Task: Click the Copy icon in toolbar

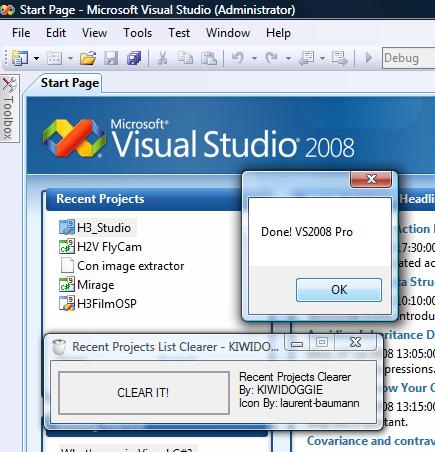Action: [x=185, y=58]
